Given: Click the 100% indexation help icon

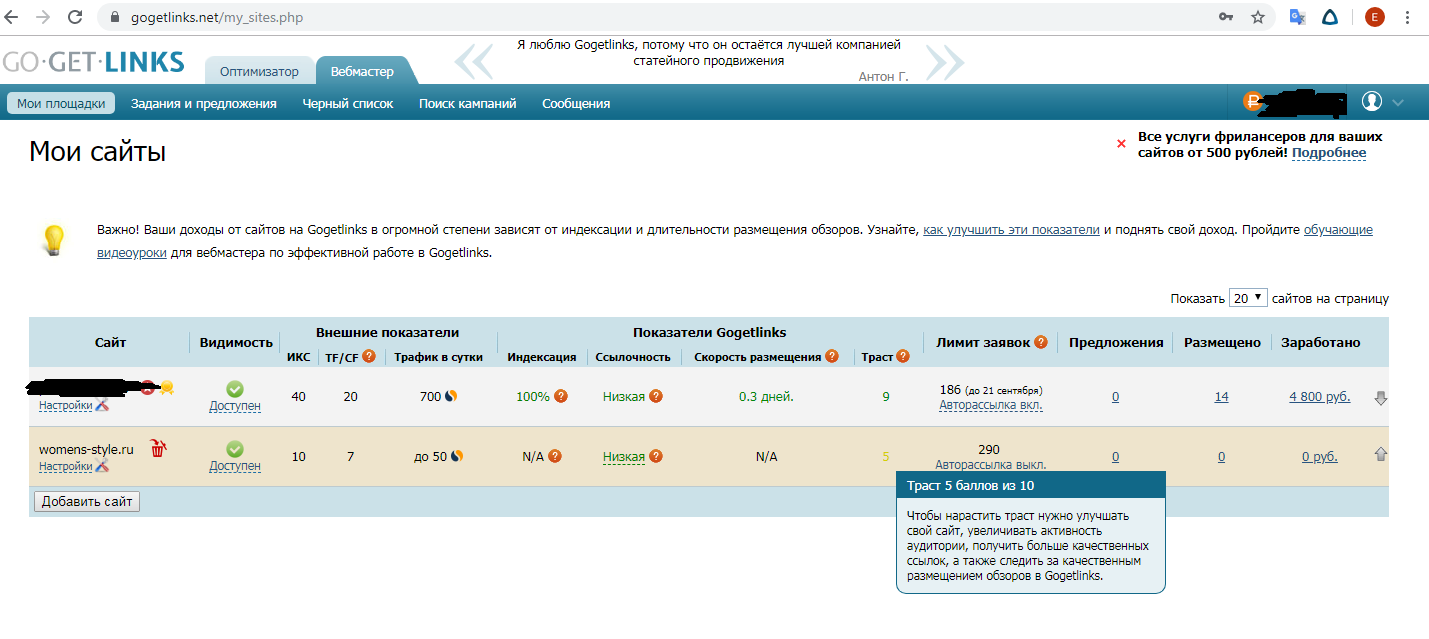Looking at the screenshot, I should (x=561, y=396).
